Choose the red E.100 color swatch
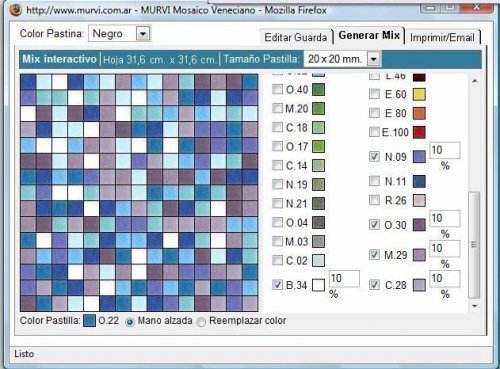Viewport: 500px width, 369px height. pyautogui.click(x=419, y=132)
